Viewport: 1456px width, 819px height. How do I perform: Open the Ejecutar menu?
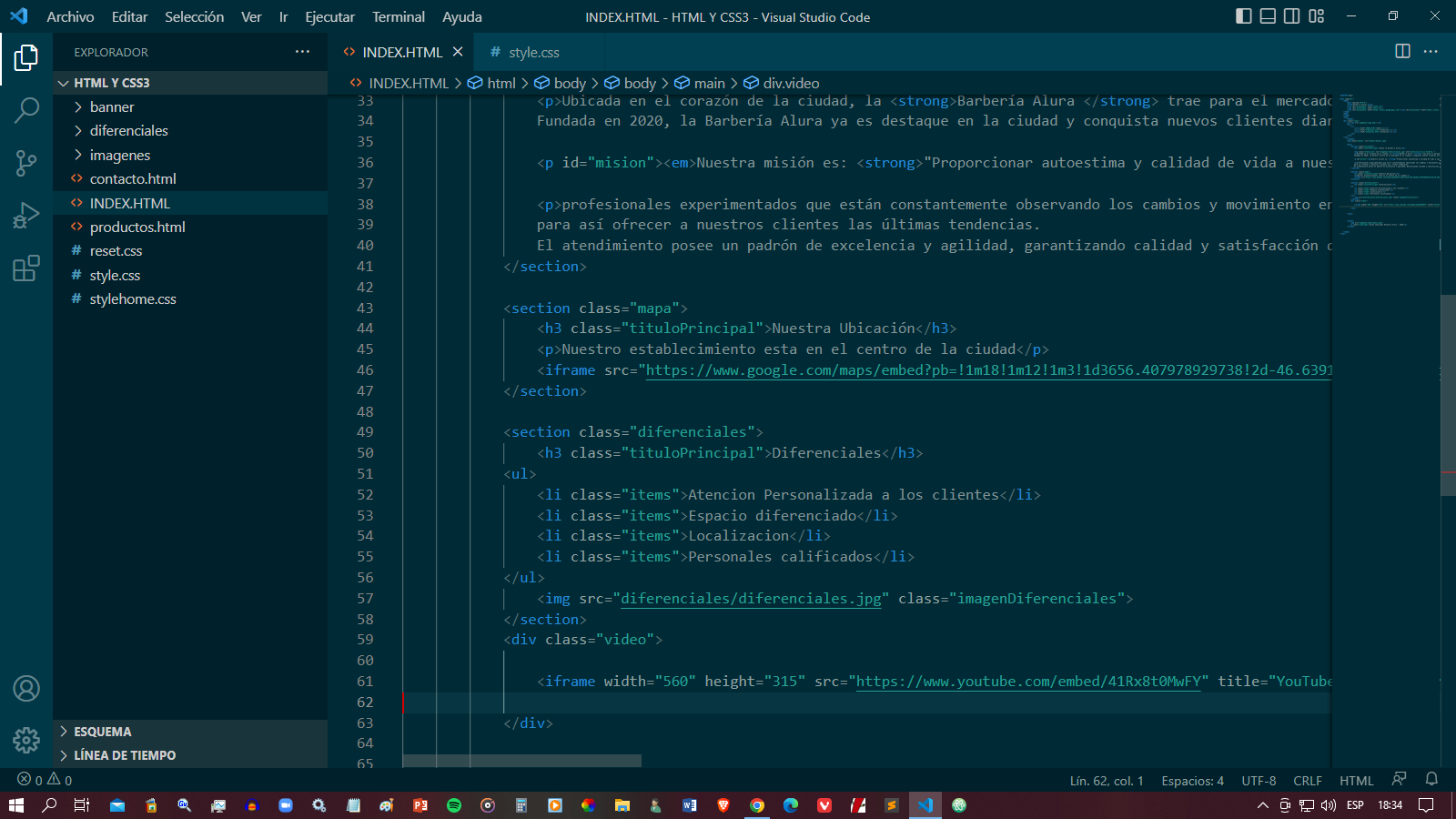[329, 16]
